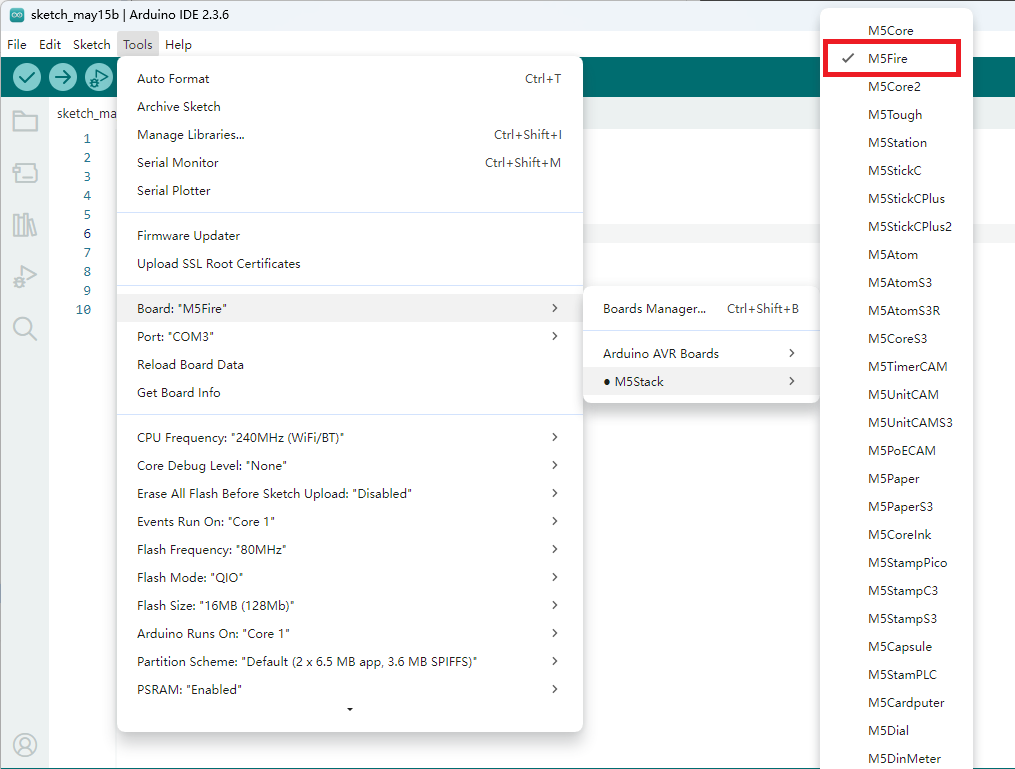Expand the Events Run On submenu
This screenshot has width=1015, height=769.
click(x=350, y=522)
